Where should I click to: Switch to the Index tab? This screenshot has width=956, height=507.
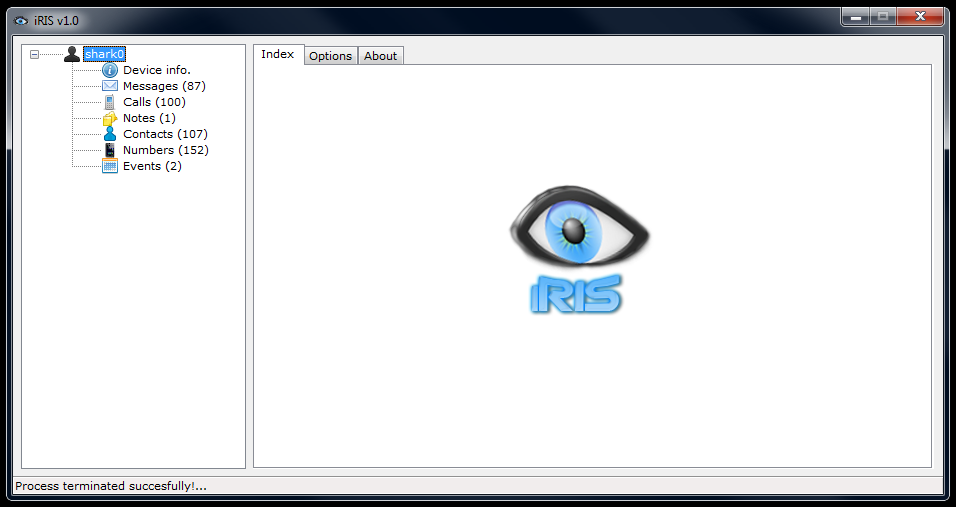279,54
